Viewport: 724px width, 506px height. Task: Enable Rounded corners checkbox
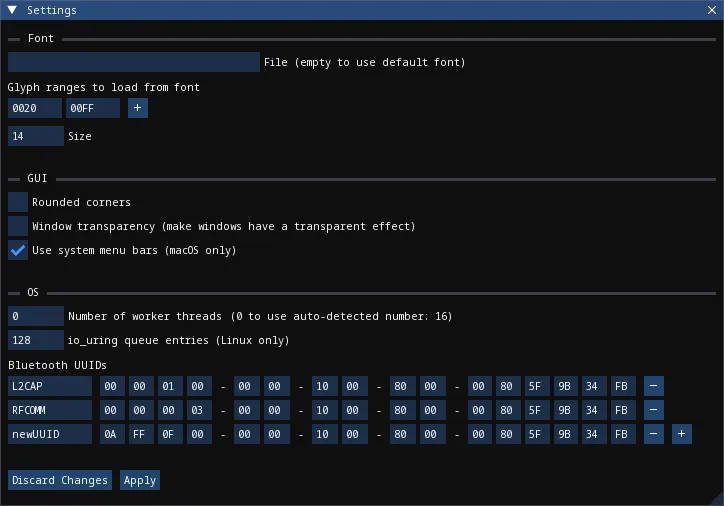(18, 202)
